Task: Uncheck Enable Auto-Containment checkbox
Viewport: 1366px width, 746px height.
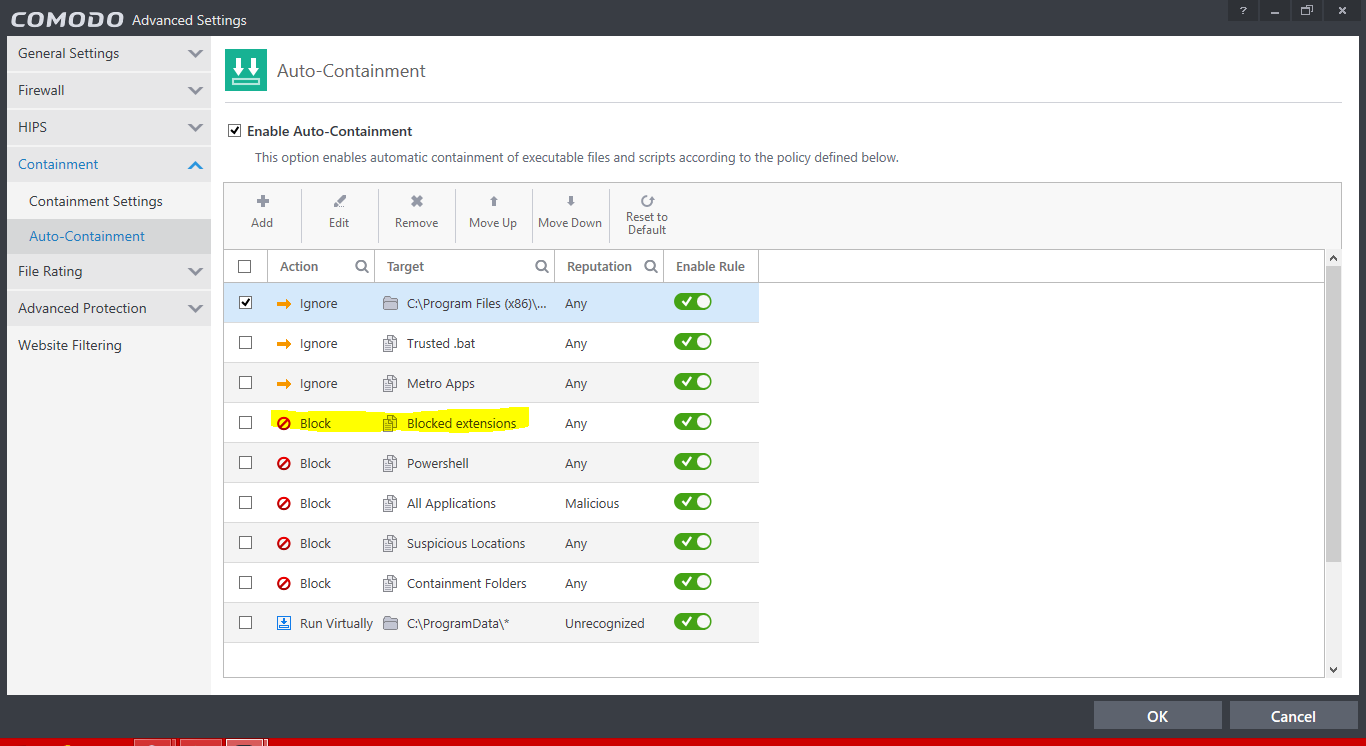Action: tap(235, 131)
